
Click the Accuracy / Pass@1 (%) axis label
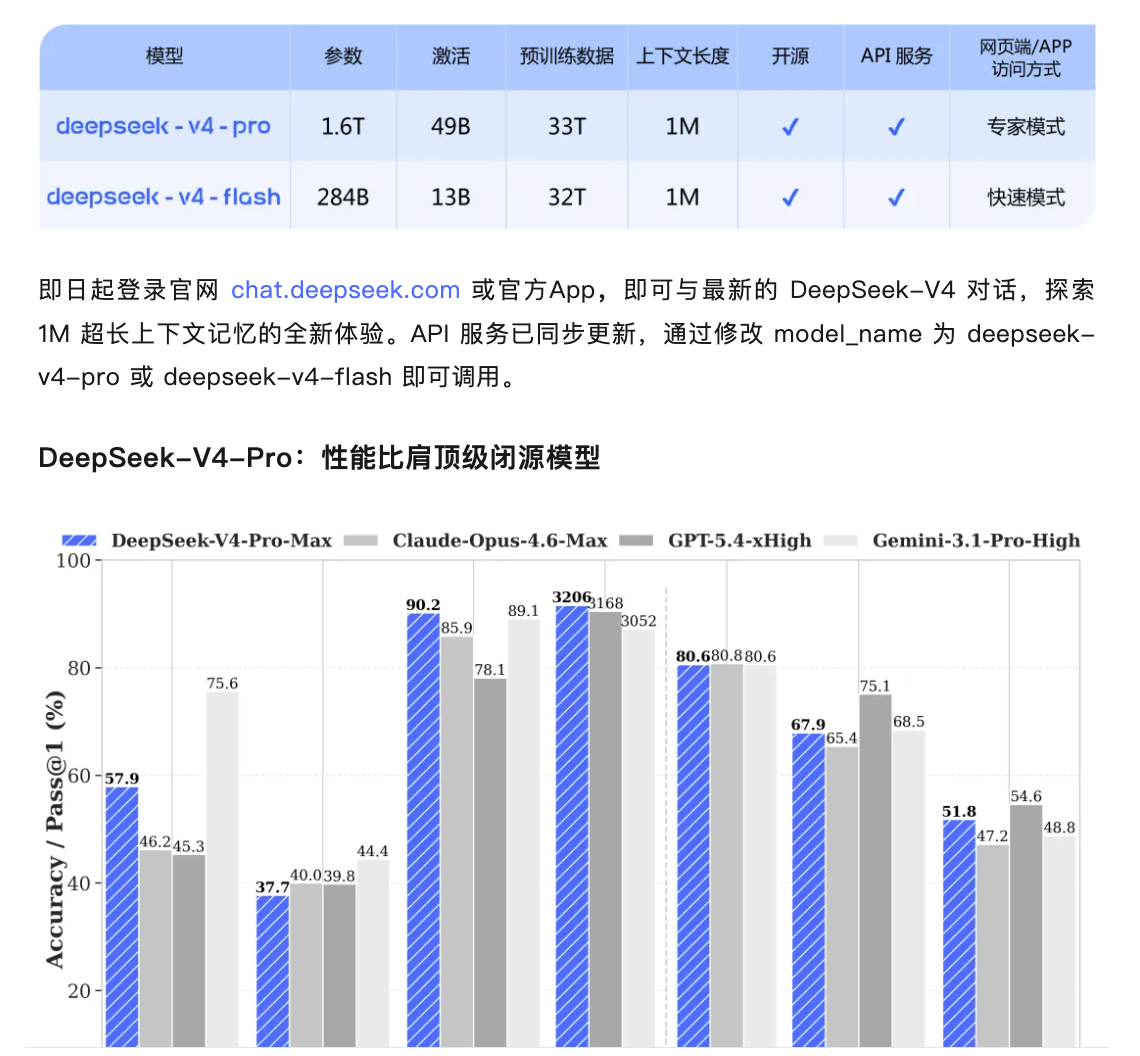point(55,830)
